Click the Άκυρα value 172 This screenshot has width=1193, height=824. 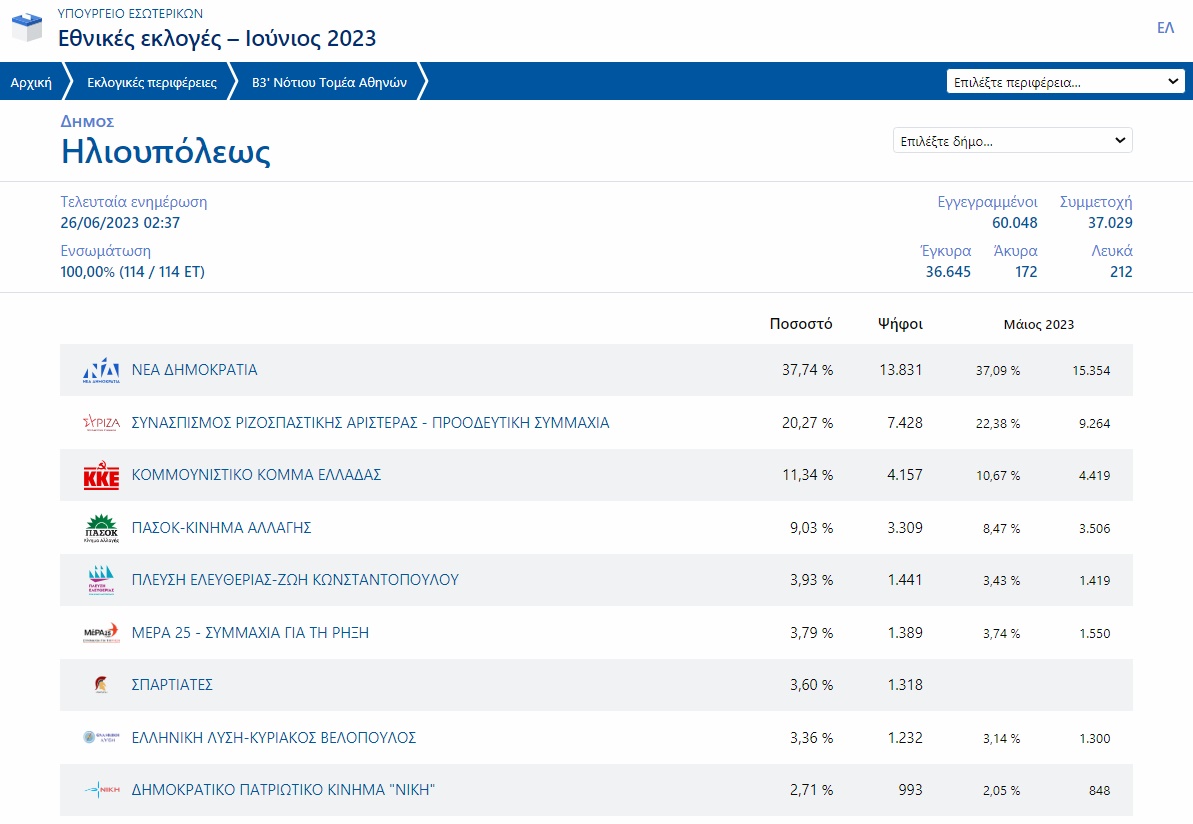1026,272
